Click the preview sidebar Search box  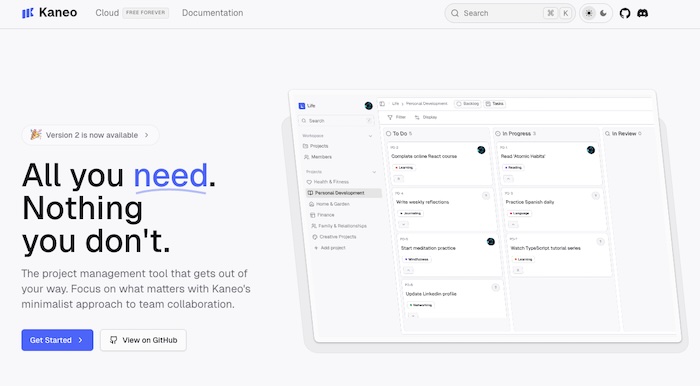pos(336,120)
